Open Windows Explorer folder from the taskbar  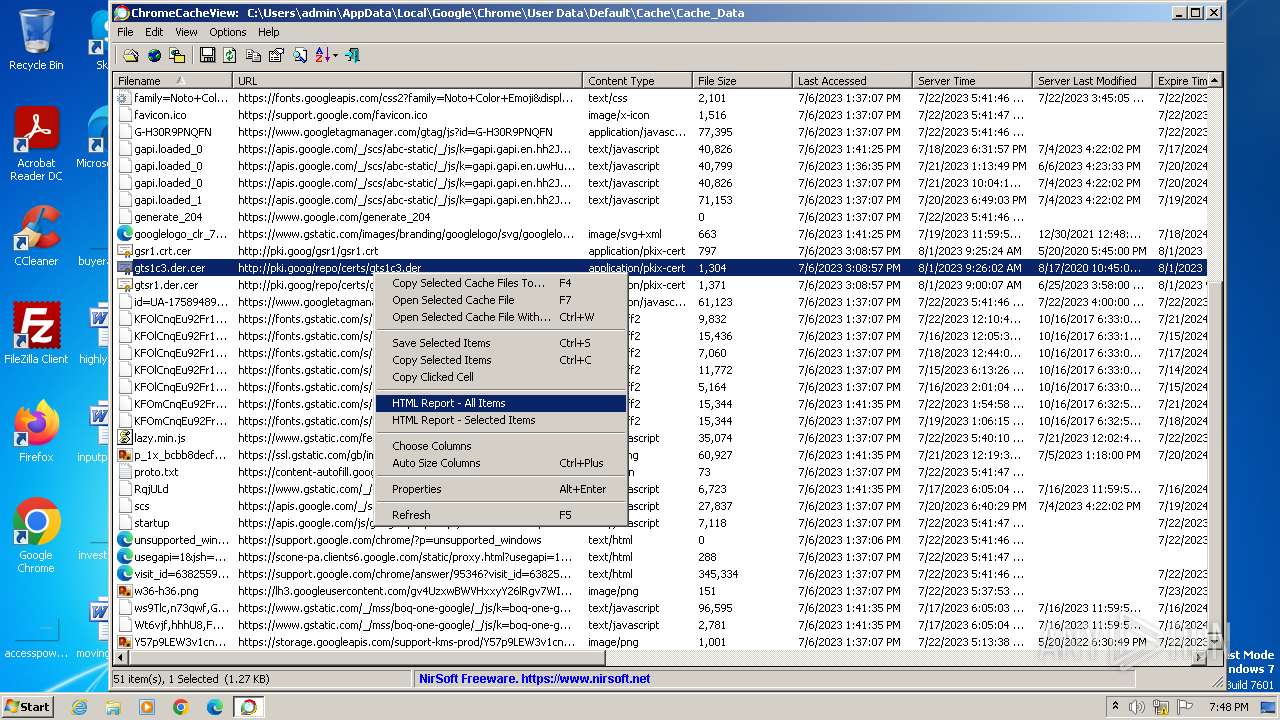[x=113, y=707]
